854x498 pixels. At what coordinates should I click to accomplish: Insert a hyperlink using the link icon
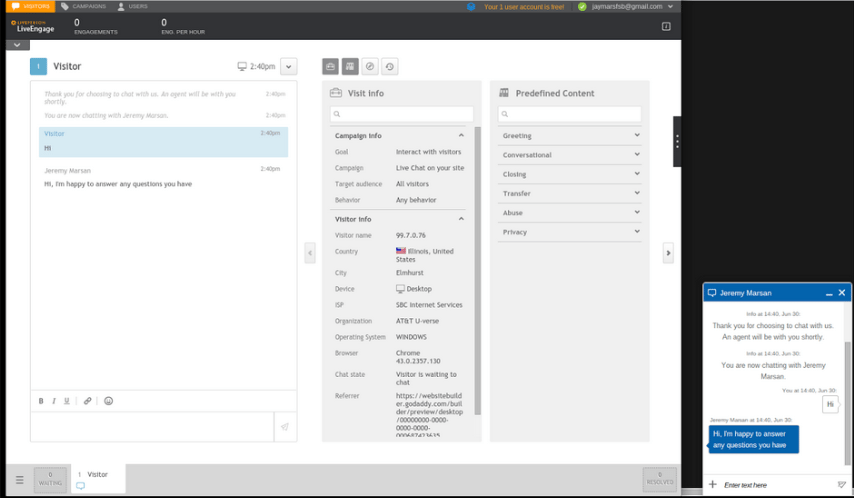(x=87, y=401)
